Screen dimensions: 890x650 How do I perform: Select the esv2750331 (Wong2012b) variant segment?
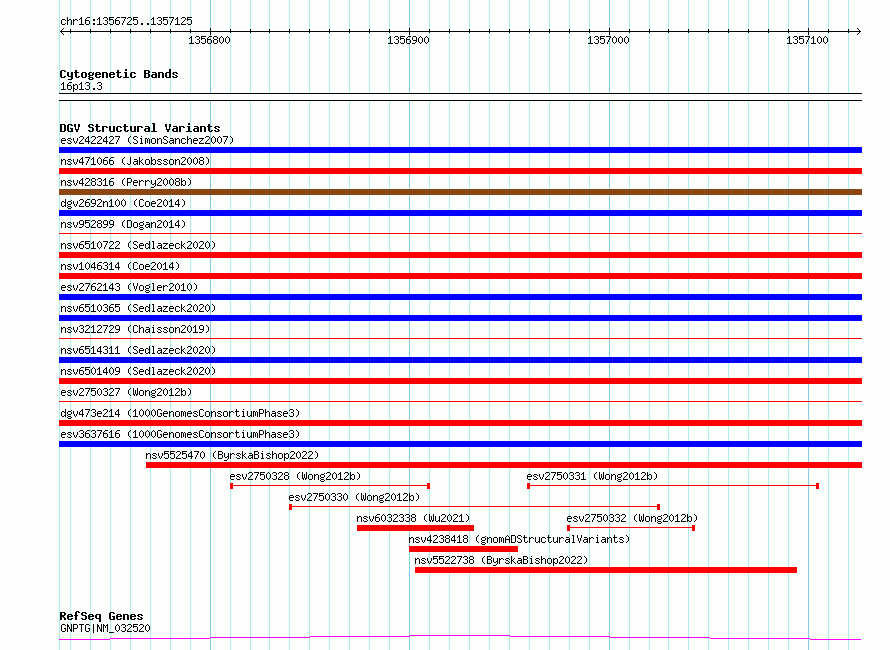click(672, 486)
